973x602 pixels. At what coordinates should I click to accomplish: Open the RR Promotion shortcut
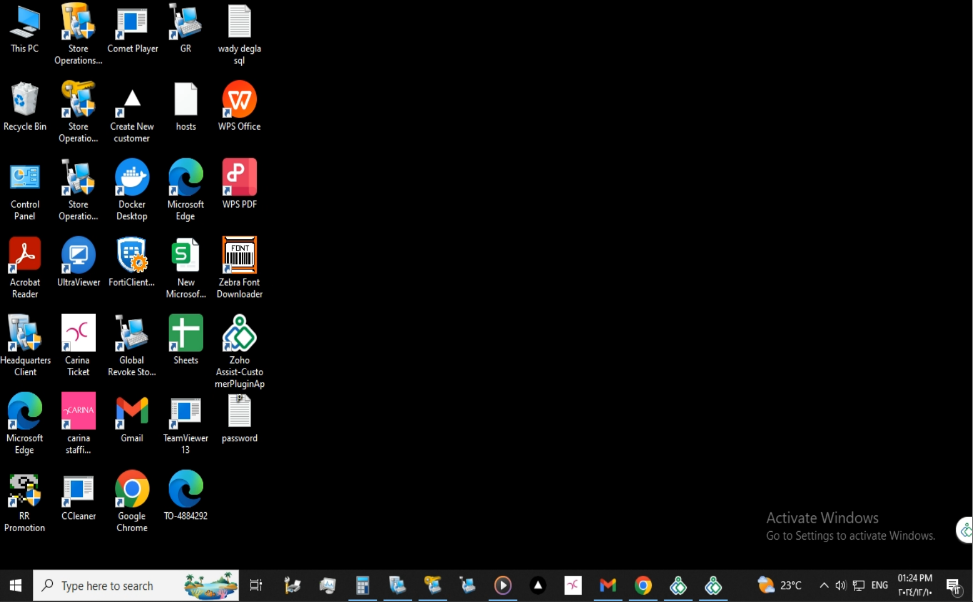click(x=25, y=501)
